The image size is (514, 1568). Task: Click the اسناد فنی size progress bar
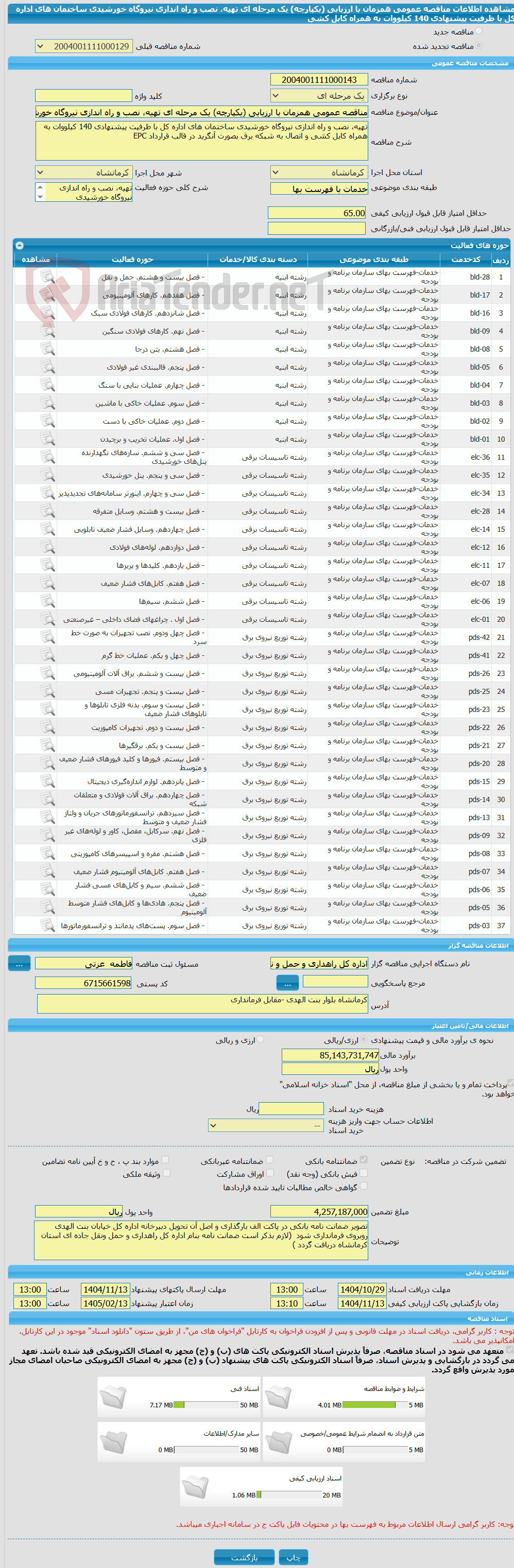(x=206, y=1405)
